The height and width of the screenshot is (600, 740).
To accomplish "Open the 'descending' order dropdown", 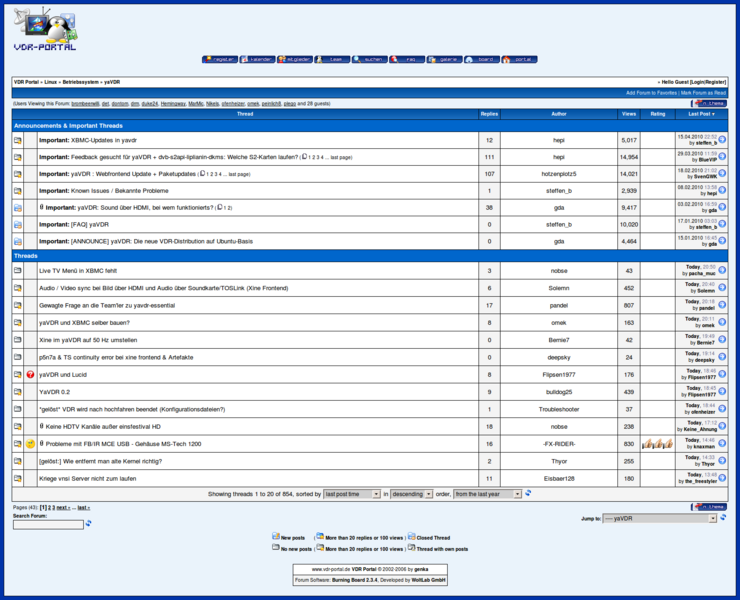I will pyautogui.click(x=411, y=494).
